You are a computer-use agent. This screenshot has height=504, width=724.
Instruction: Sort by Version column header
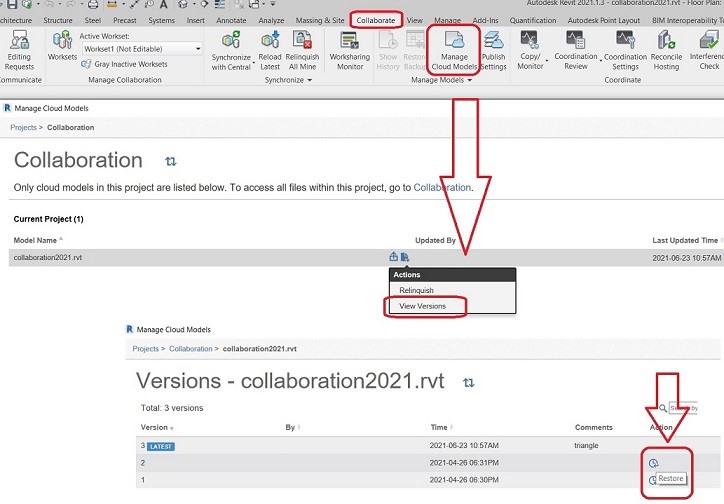coord(154,427)
